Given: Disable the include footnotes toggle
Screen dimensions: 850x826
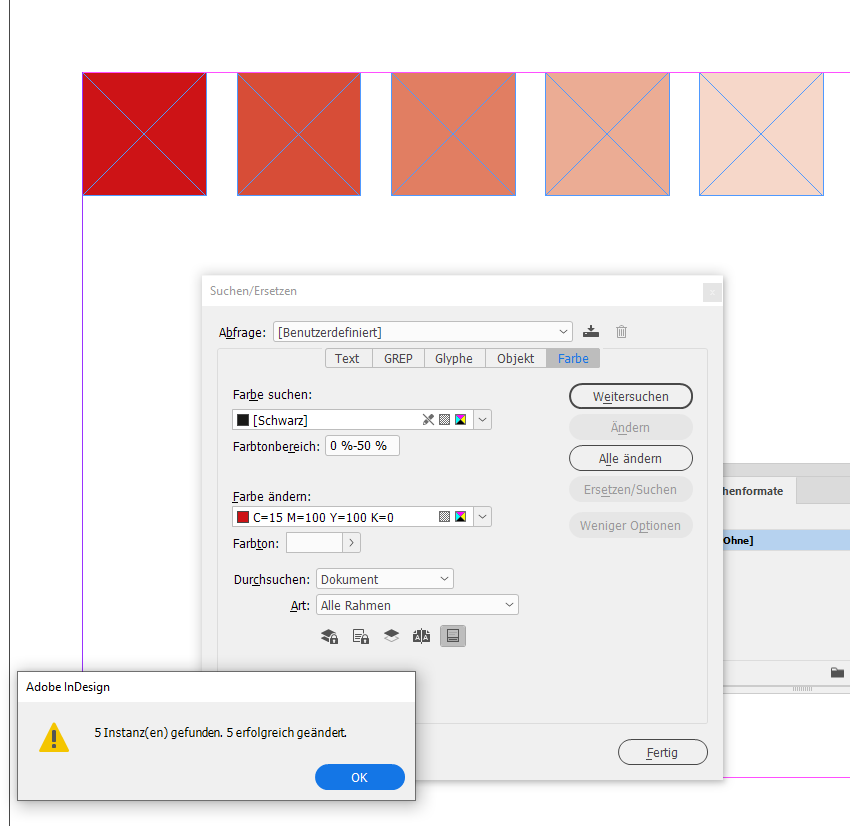Looking at the screenshot, I should tap(453, 635).
